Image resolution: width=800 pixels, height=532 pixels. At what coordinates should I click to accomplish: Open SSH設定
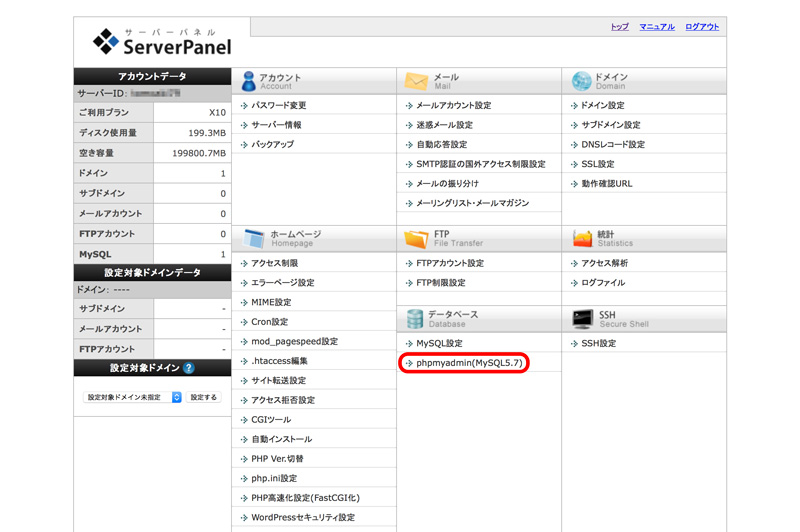pos(598,343)
